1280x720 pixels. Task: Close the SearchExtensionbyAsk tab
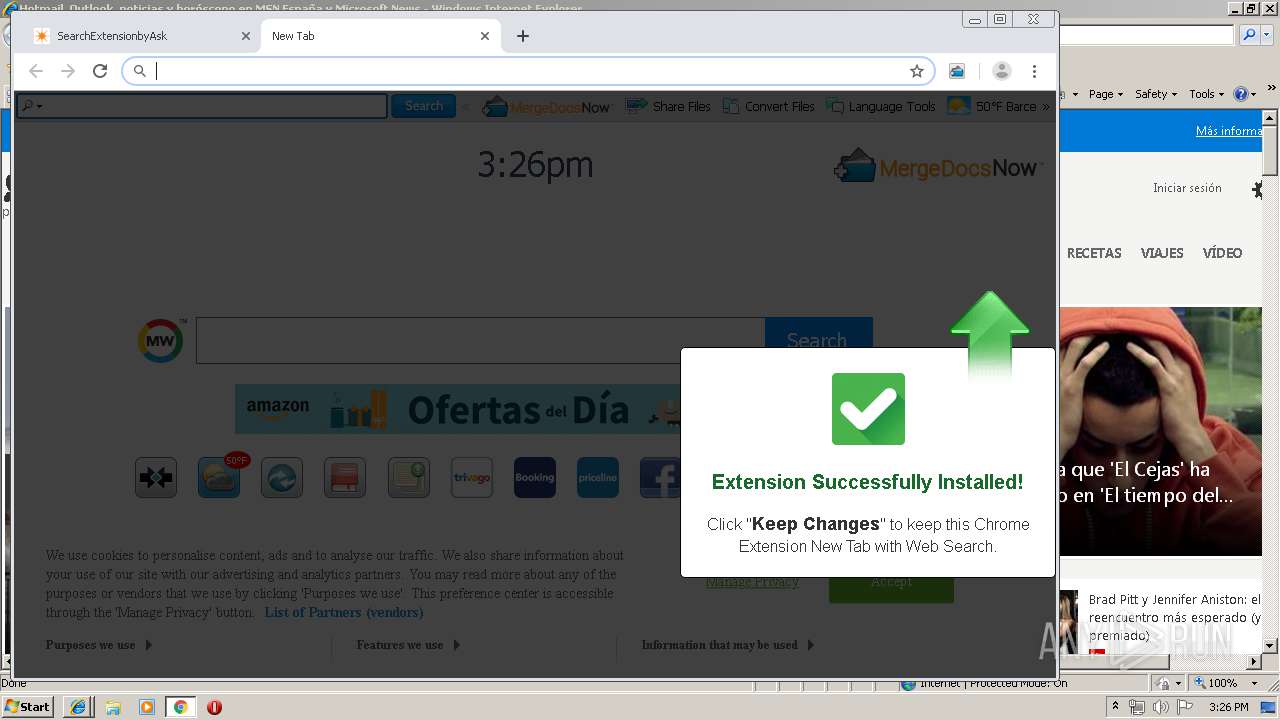coord(246,36)
